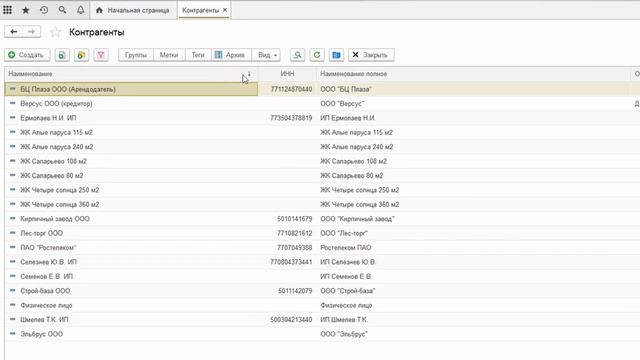This screenshot has width=640, height=360.
Task: Open the history clock icon
Action: pyautogui.click(x=44, y=10)
